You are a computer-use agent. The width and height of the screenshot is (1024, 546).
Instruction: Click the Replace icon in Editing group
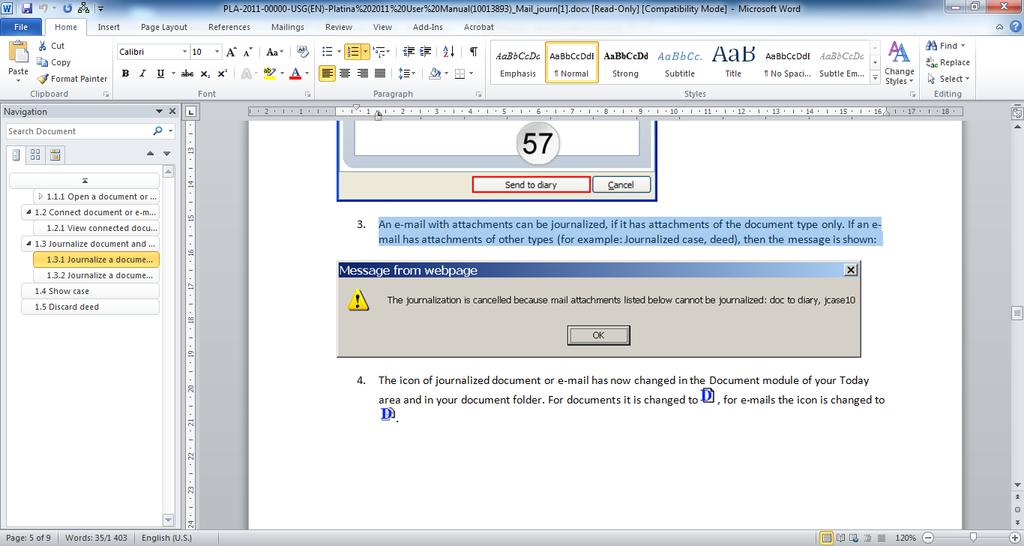coord(931,62)
